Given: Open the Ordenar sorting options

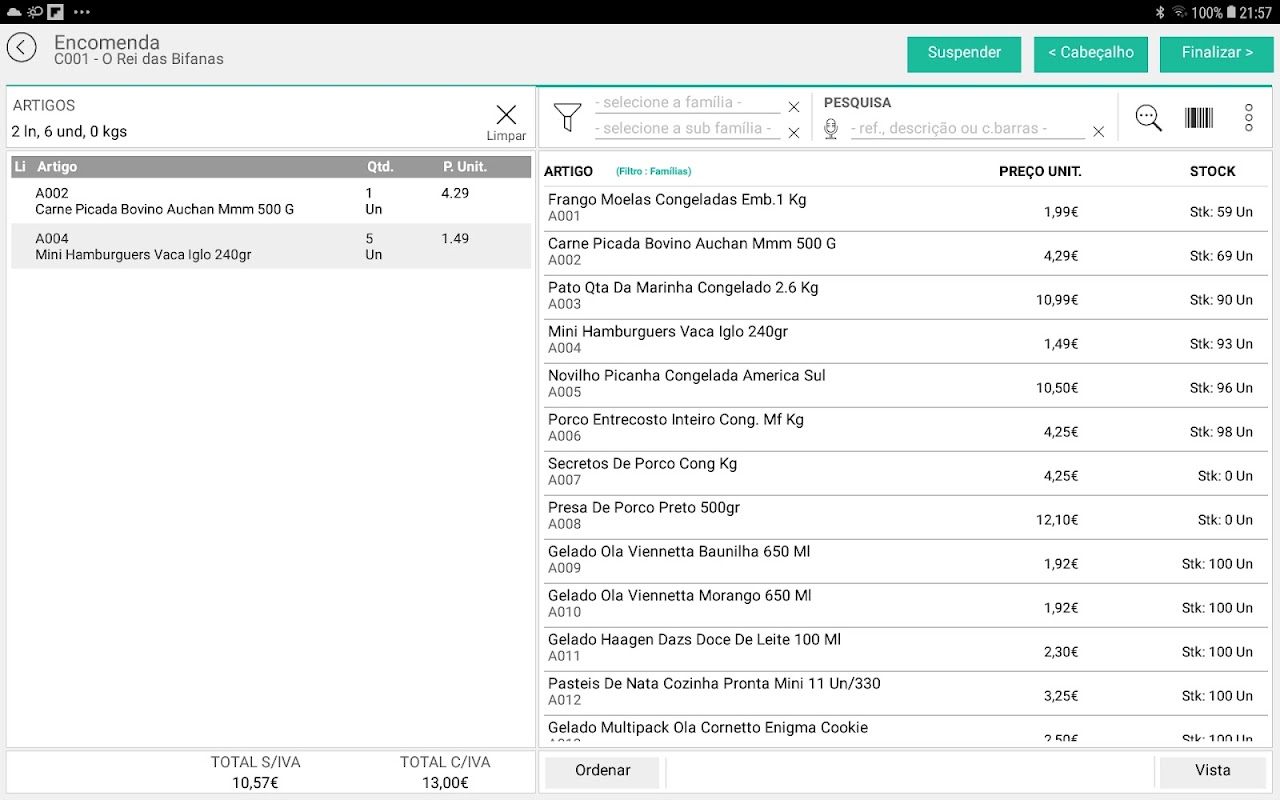Looking at the screenshot, I should (x=602, y=771).
